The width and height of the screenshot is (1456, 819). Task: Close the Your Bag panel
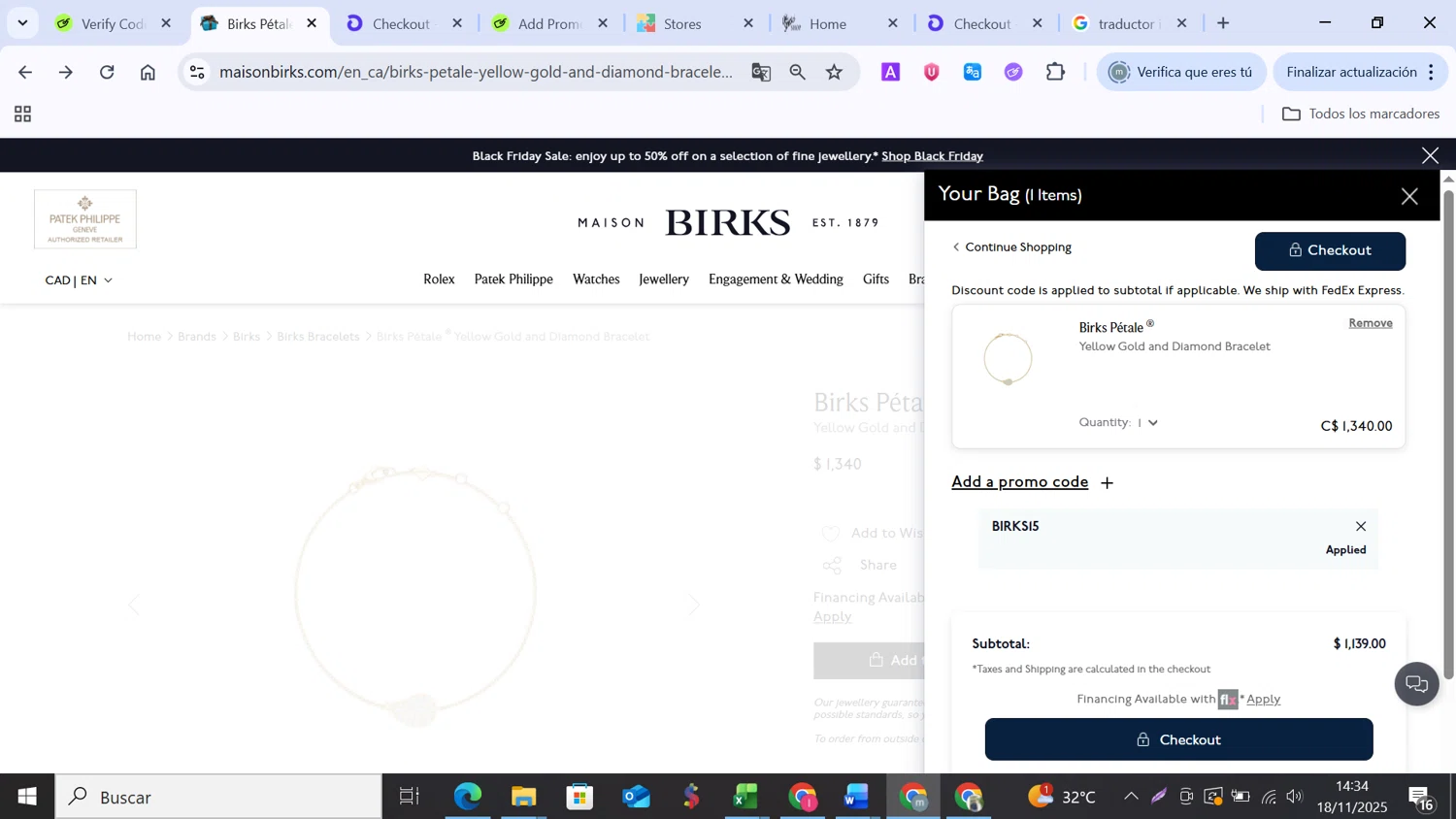[1409, 197]
